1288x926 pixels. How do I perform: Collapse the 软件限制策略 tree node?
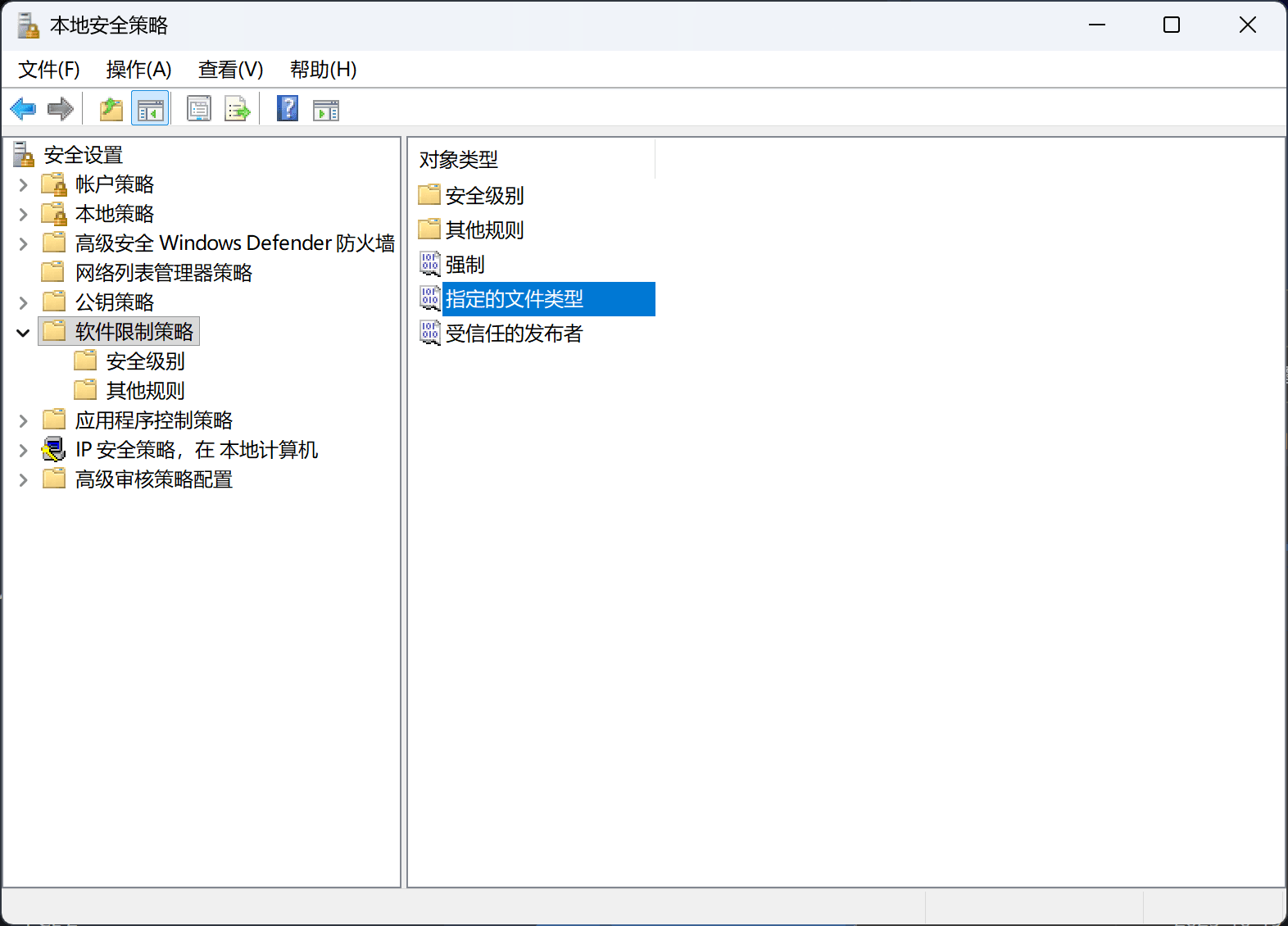tap(23, 333)
